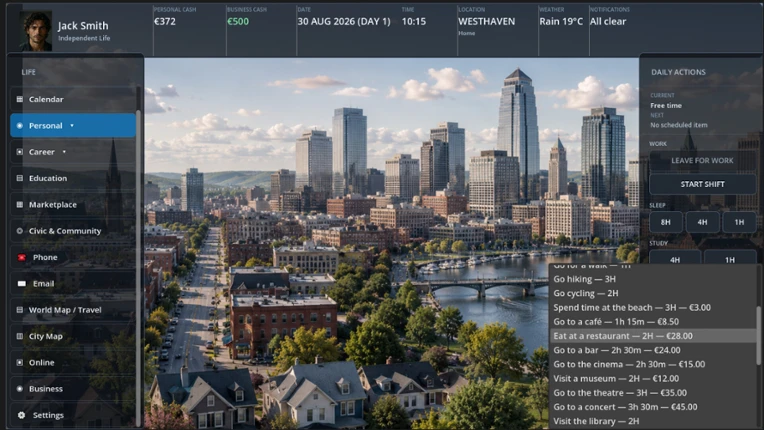Choose the 1H study button
Screen dimensions: 764x430
729,258
